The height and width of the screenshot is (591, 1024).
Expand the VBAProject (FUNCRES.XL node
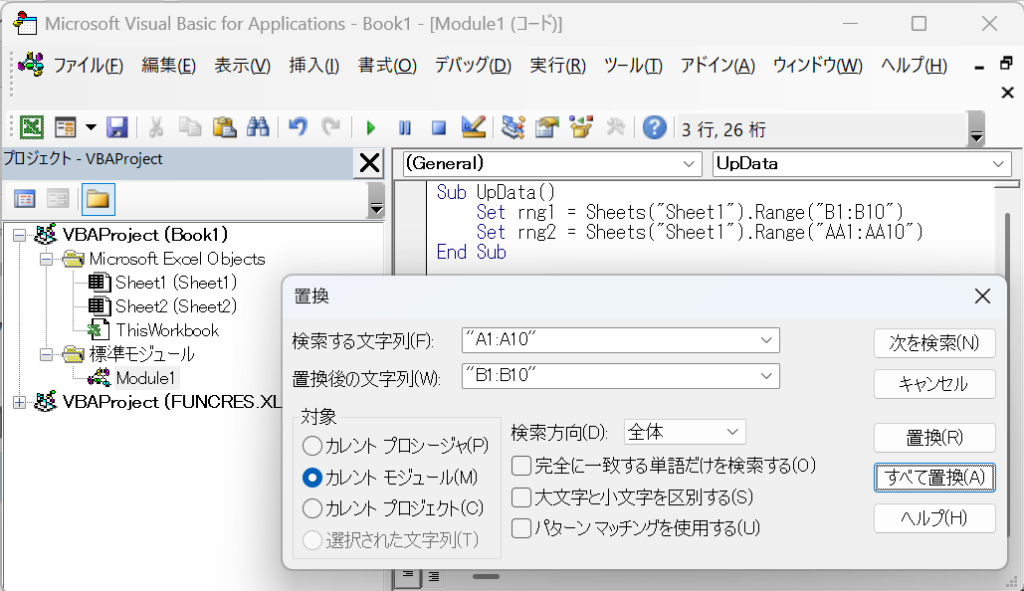20,402
